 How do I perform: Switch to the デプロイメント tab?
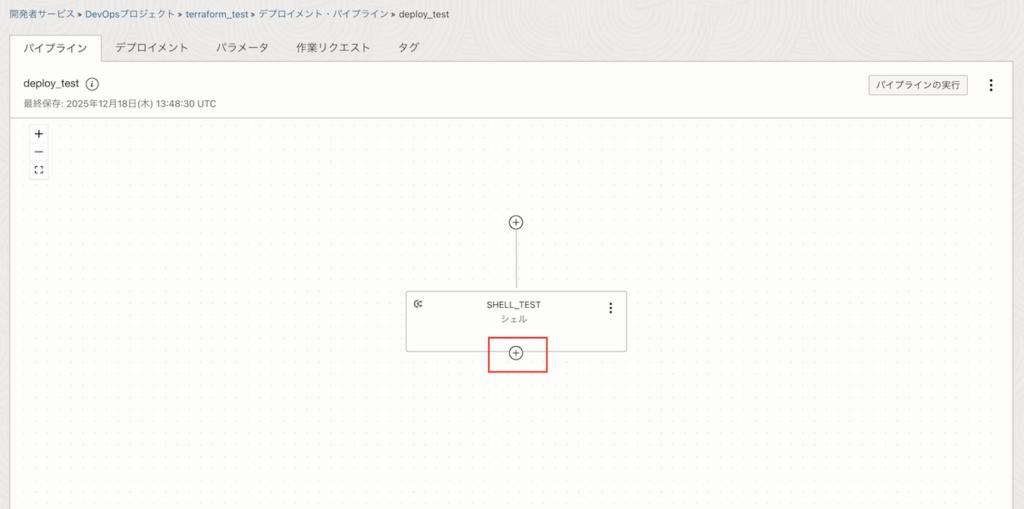(x=151, y=47)
